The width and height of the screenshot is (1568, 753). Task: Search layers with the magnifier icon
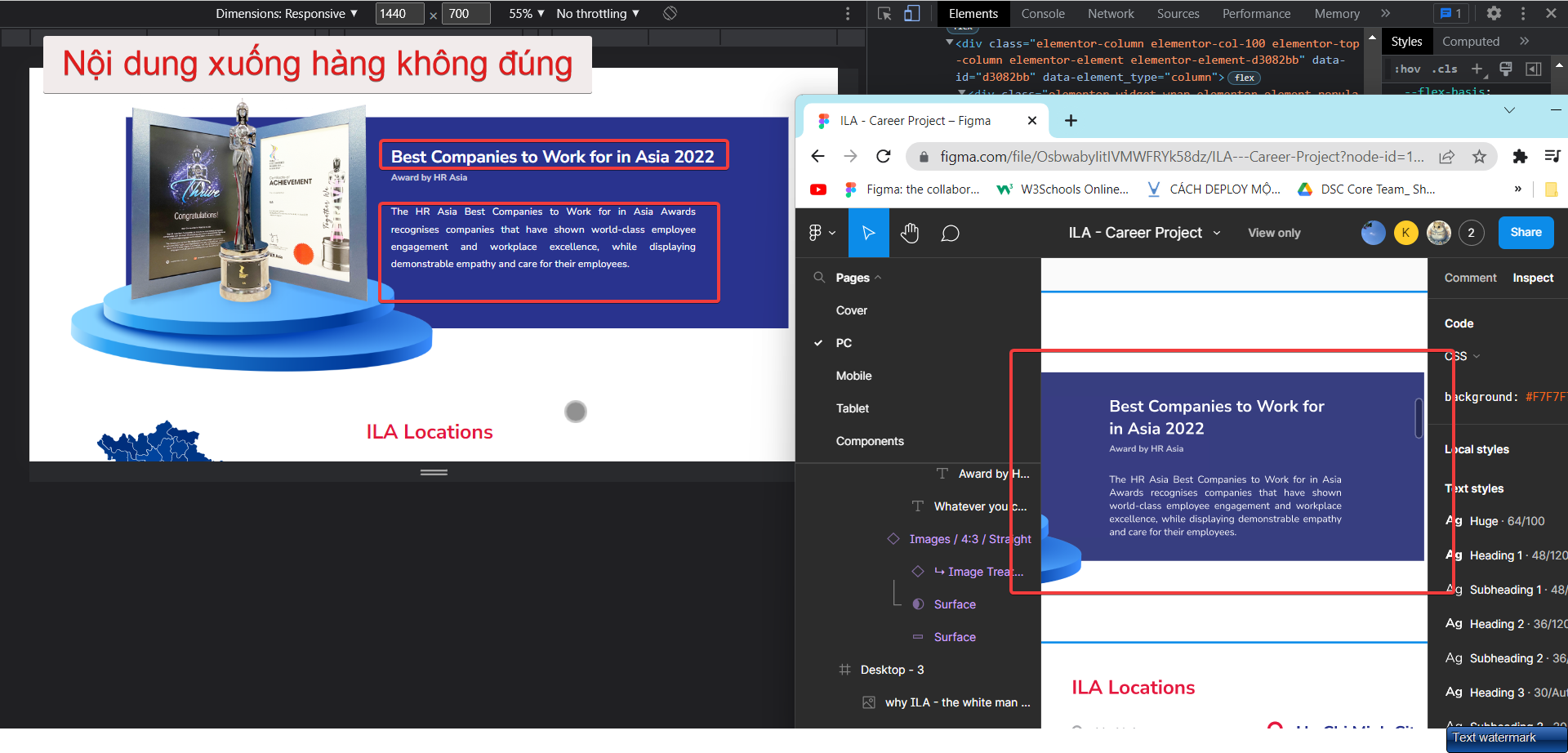[x=819, y=278]
